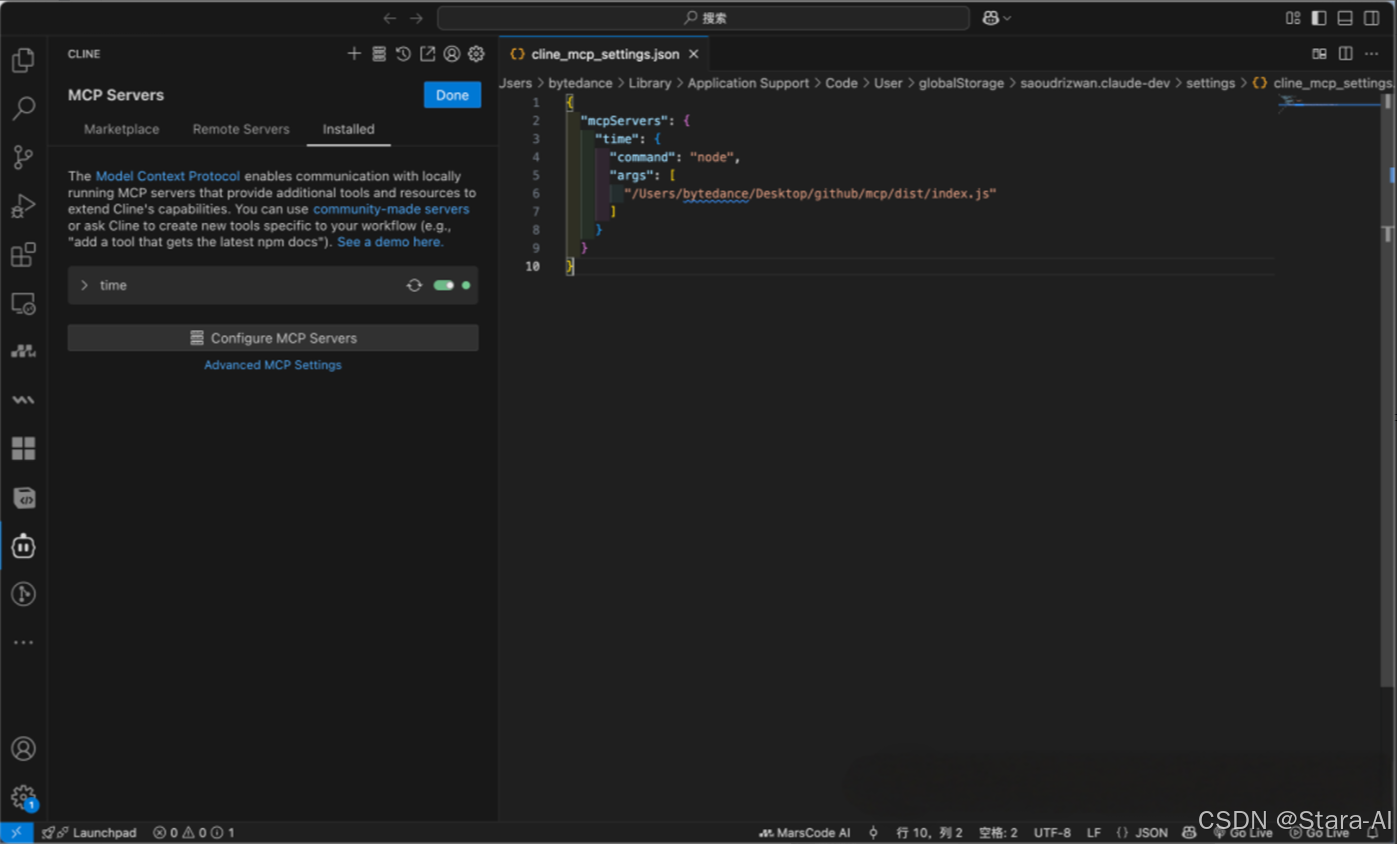
Task: Open the Model Context Protocol link
Action: 168,176
